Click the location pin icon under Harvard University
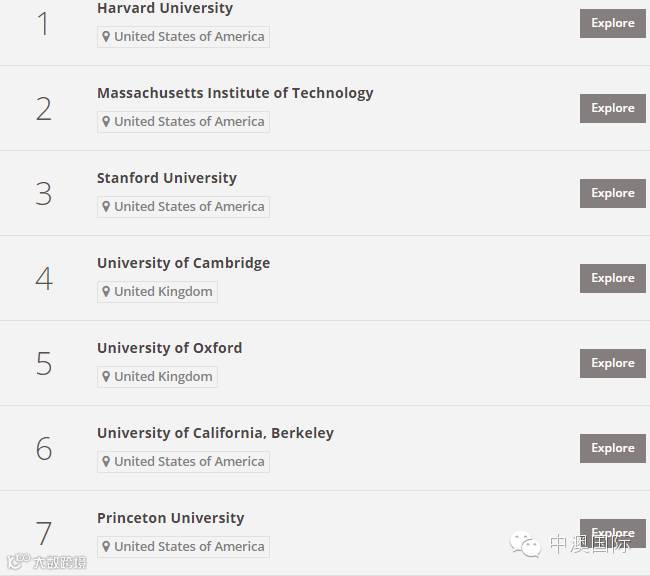 tap(106, 37)
